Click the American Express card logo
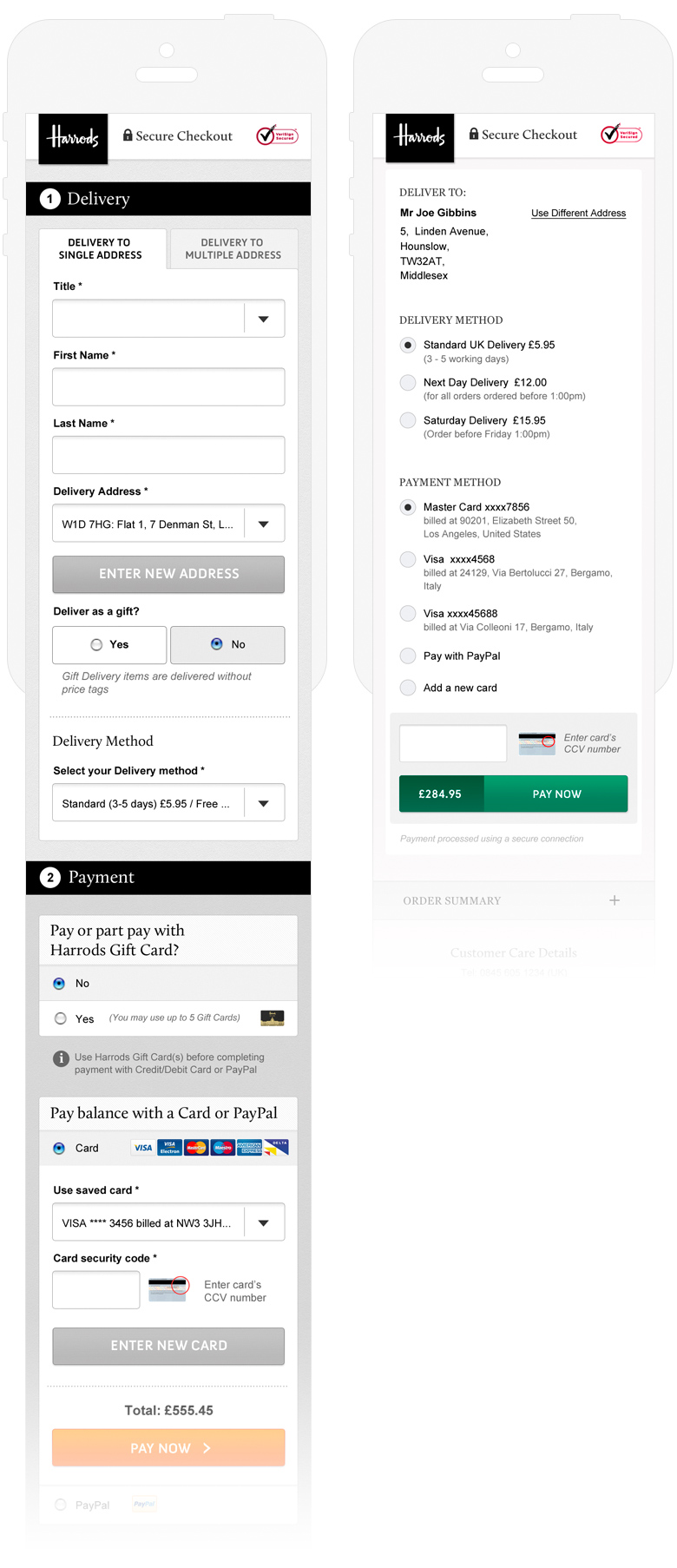Image resolution: width=677 pixels, height=1568 pixels. click(x=250, y=1148)
